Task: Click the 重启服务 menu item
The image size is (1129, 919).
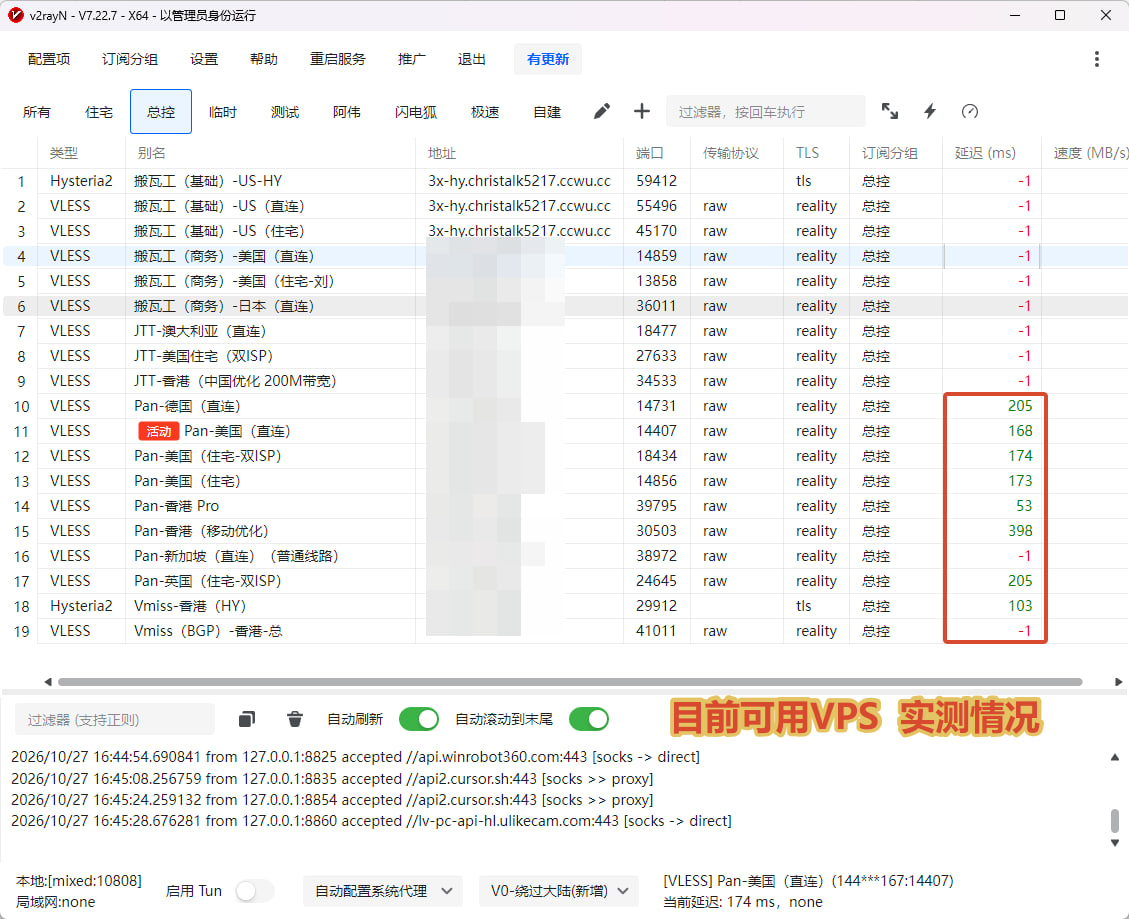Action: 338,59
